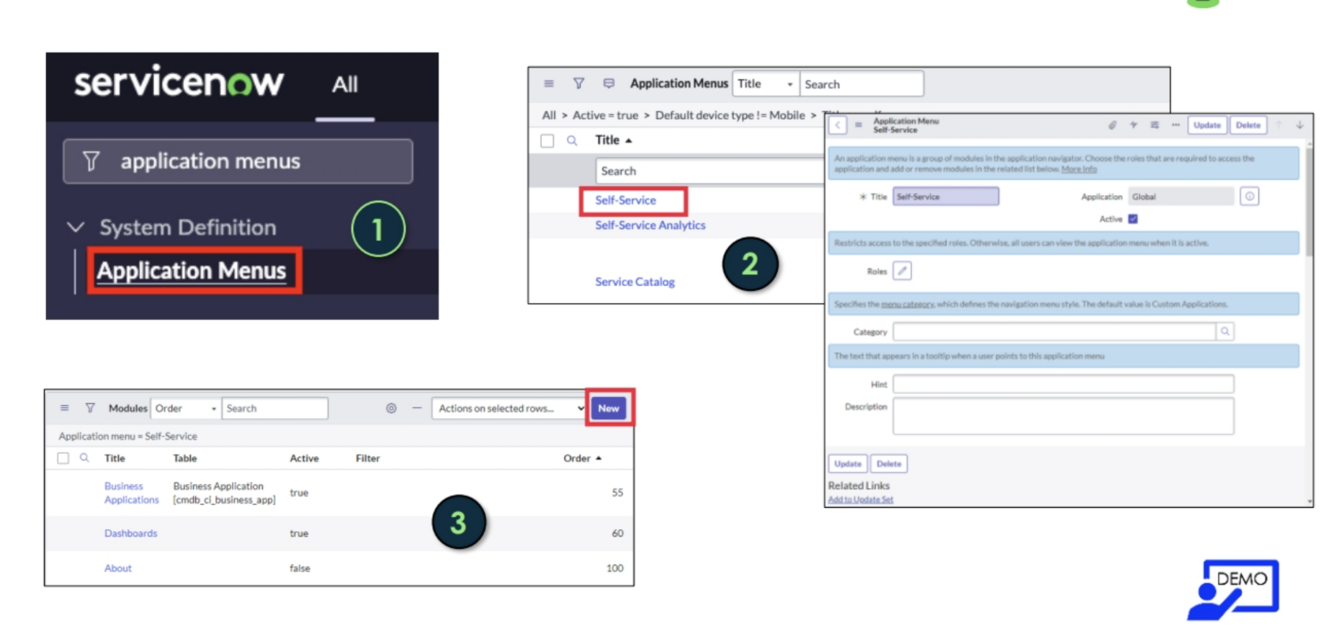The width and height of the screenshot is (1334, 628).
Task: Click the Hint text field
Action: click(1063, 384)
